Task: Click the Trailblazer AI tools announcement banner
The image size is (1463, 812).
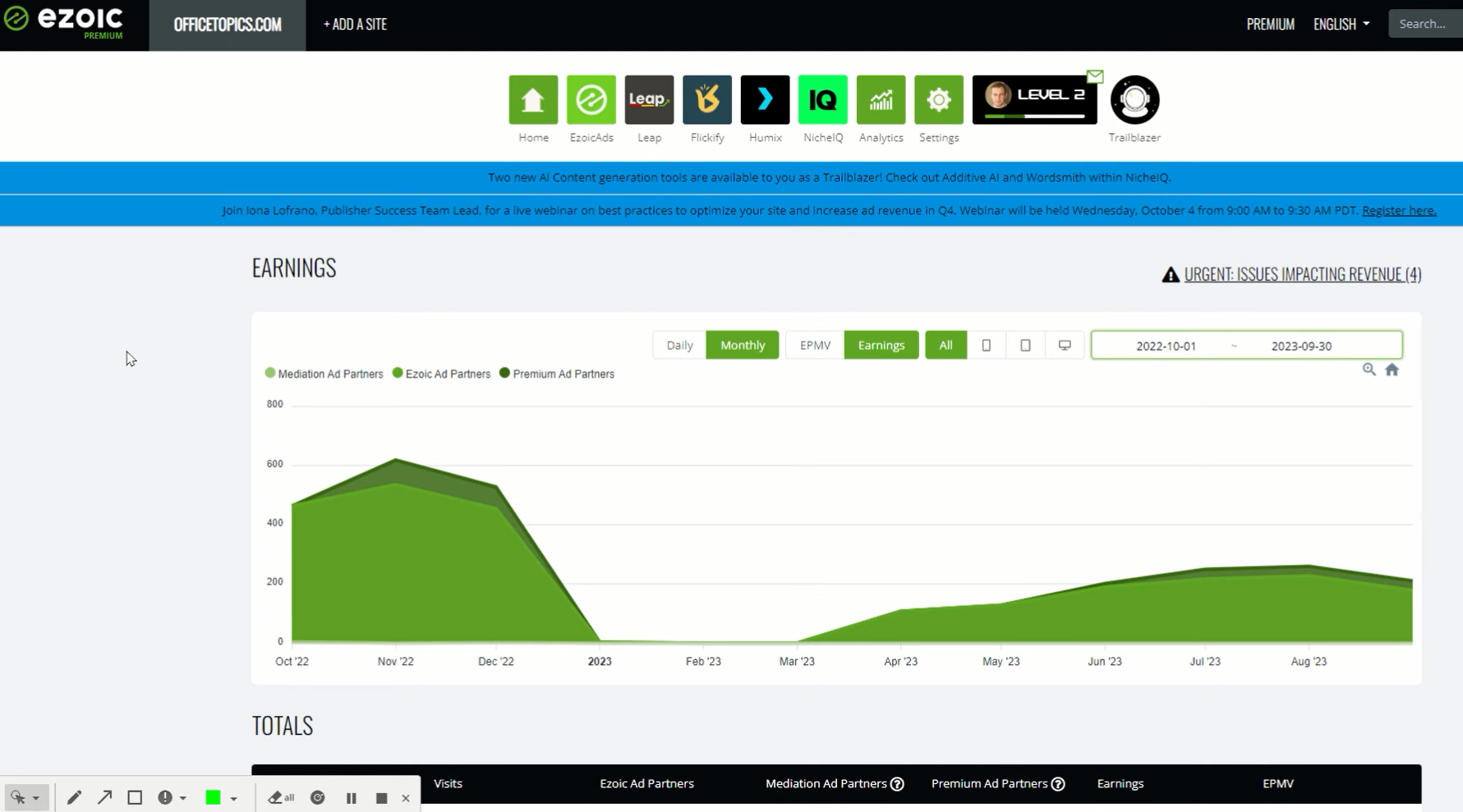Action: 731,177
